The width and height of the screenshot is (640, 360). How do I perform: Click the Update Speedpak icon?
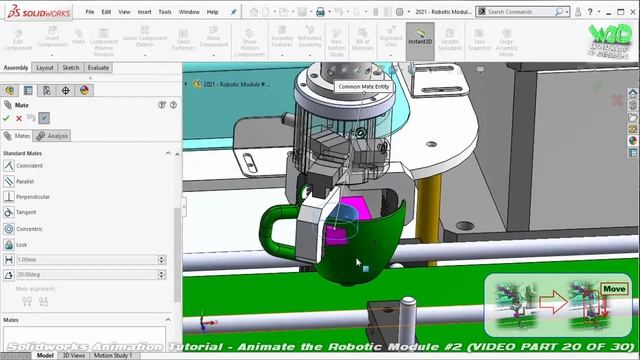[x=450, y=40]
